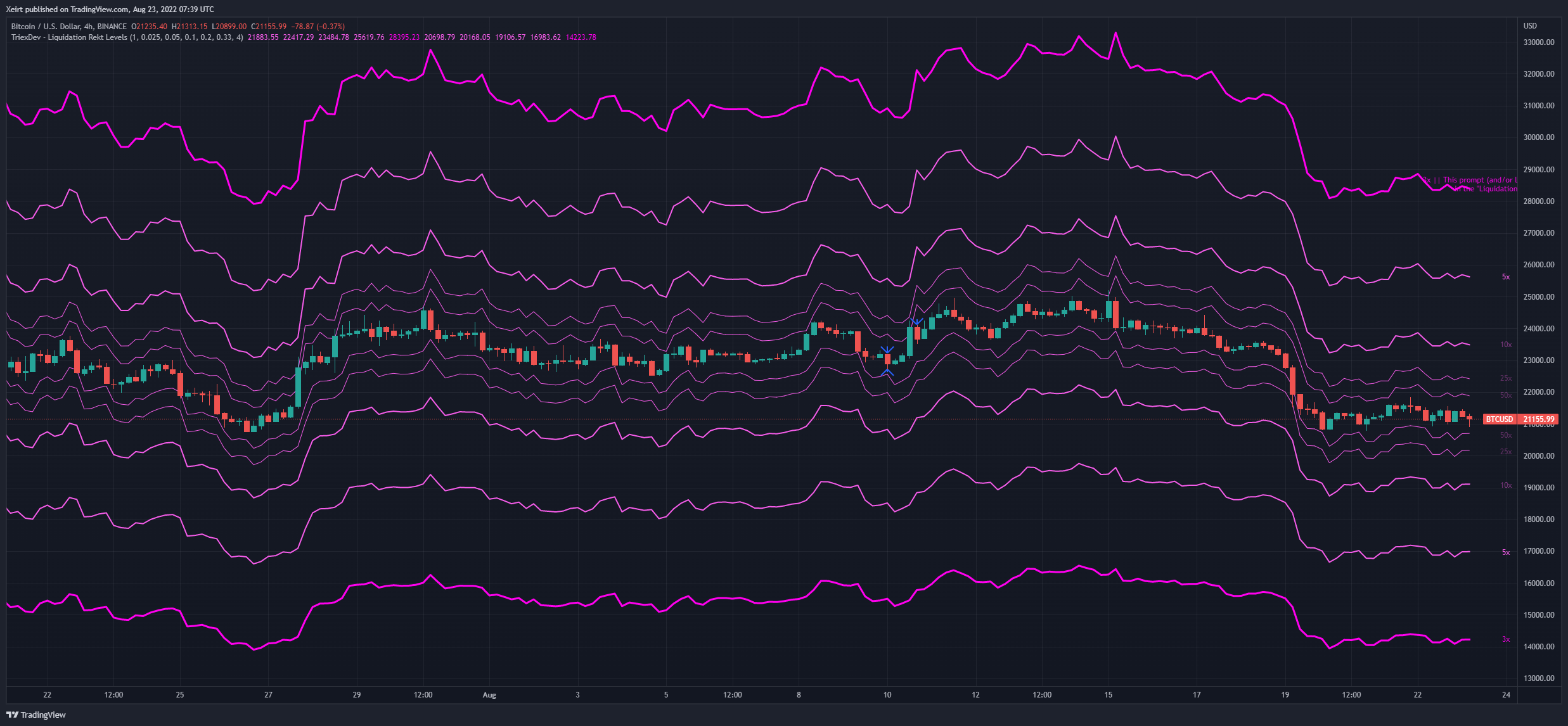Click the 10x label near the 23500 level
The height and width of the screenshot is (726, 1568).
pos(1506,345)
